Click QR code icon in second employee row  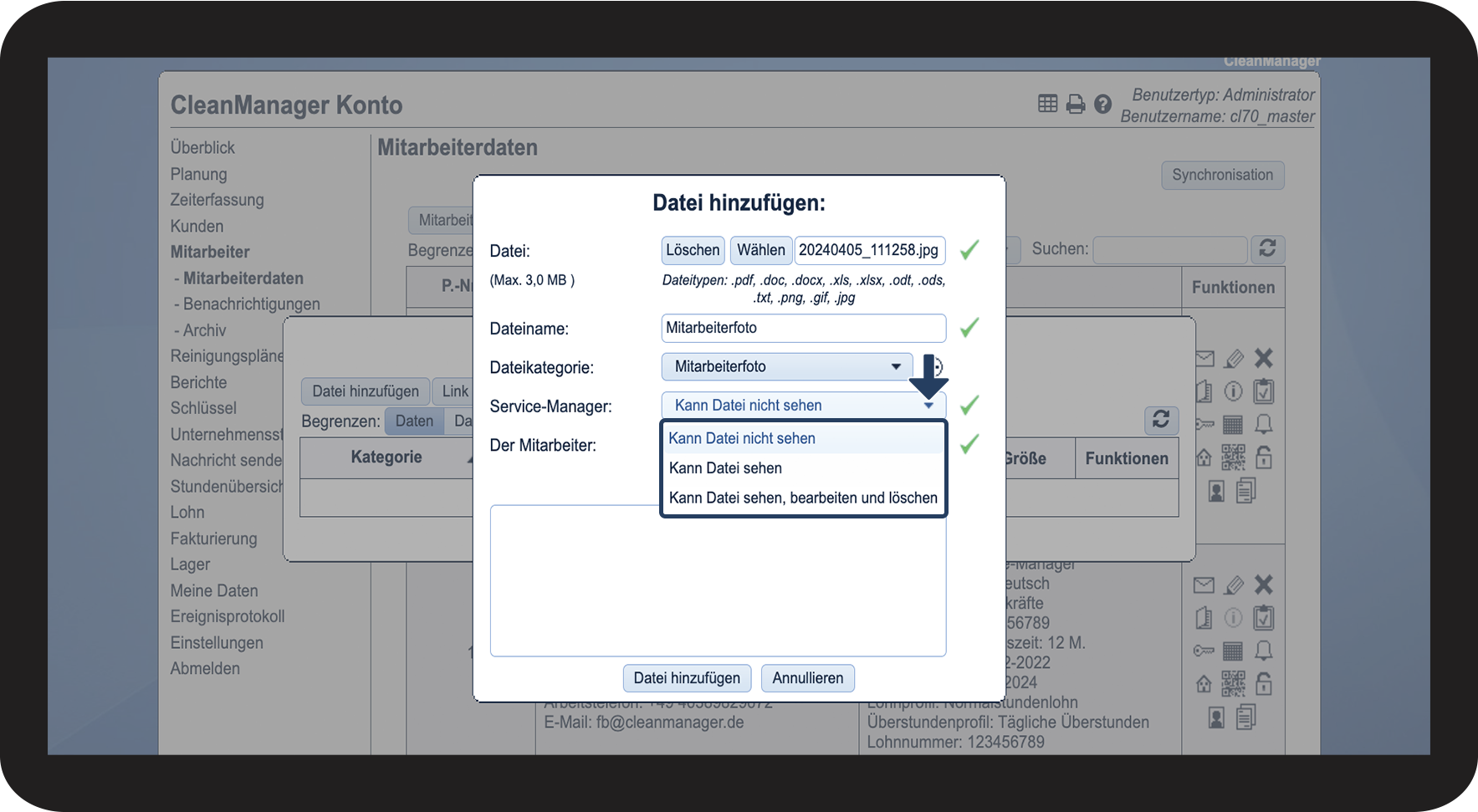[x=1233, y=684]
